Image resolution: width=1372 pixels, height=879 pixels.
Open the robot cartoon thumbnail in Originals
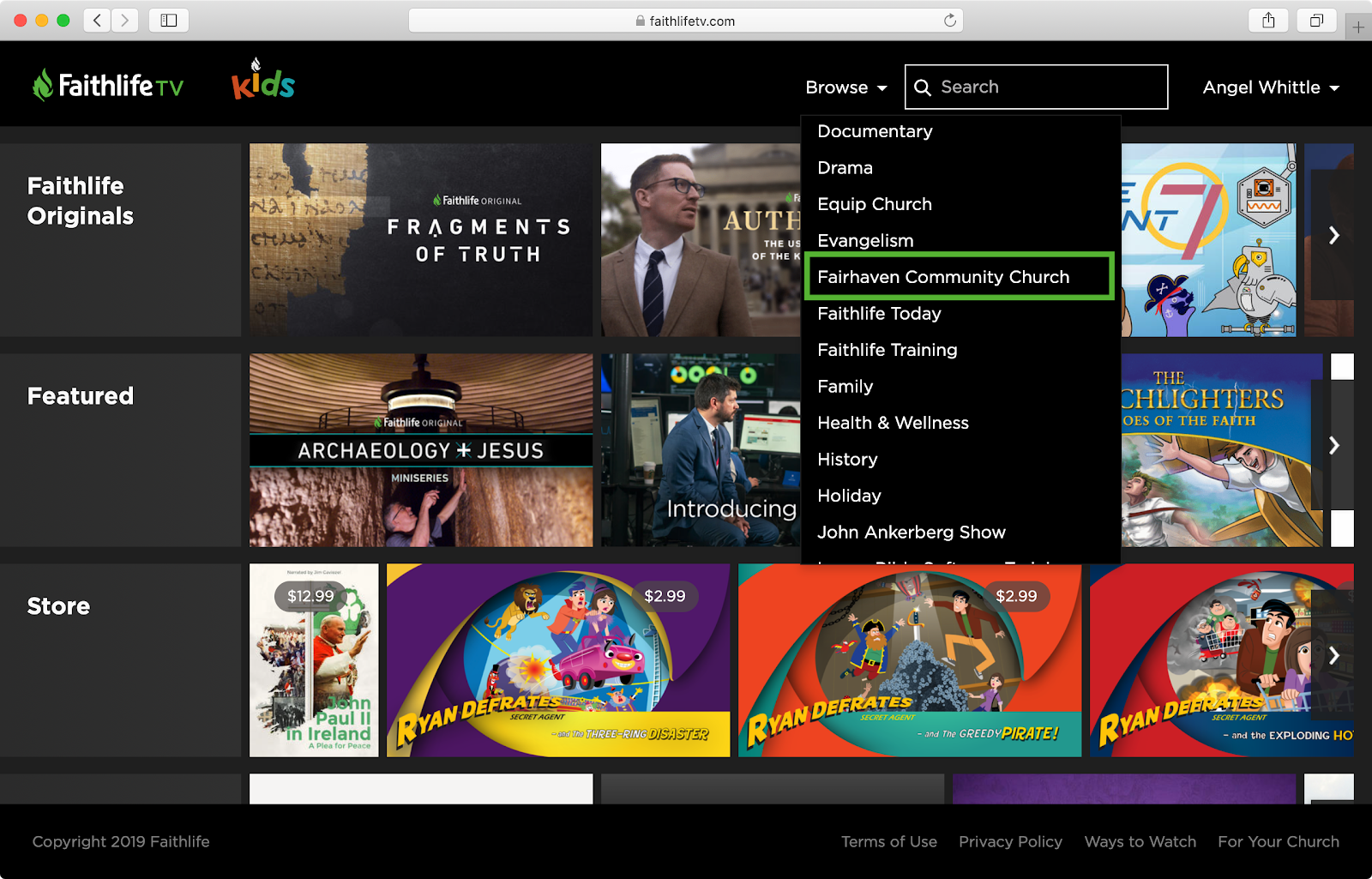pos(1208,240)
